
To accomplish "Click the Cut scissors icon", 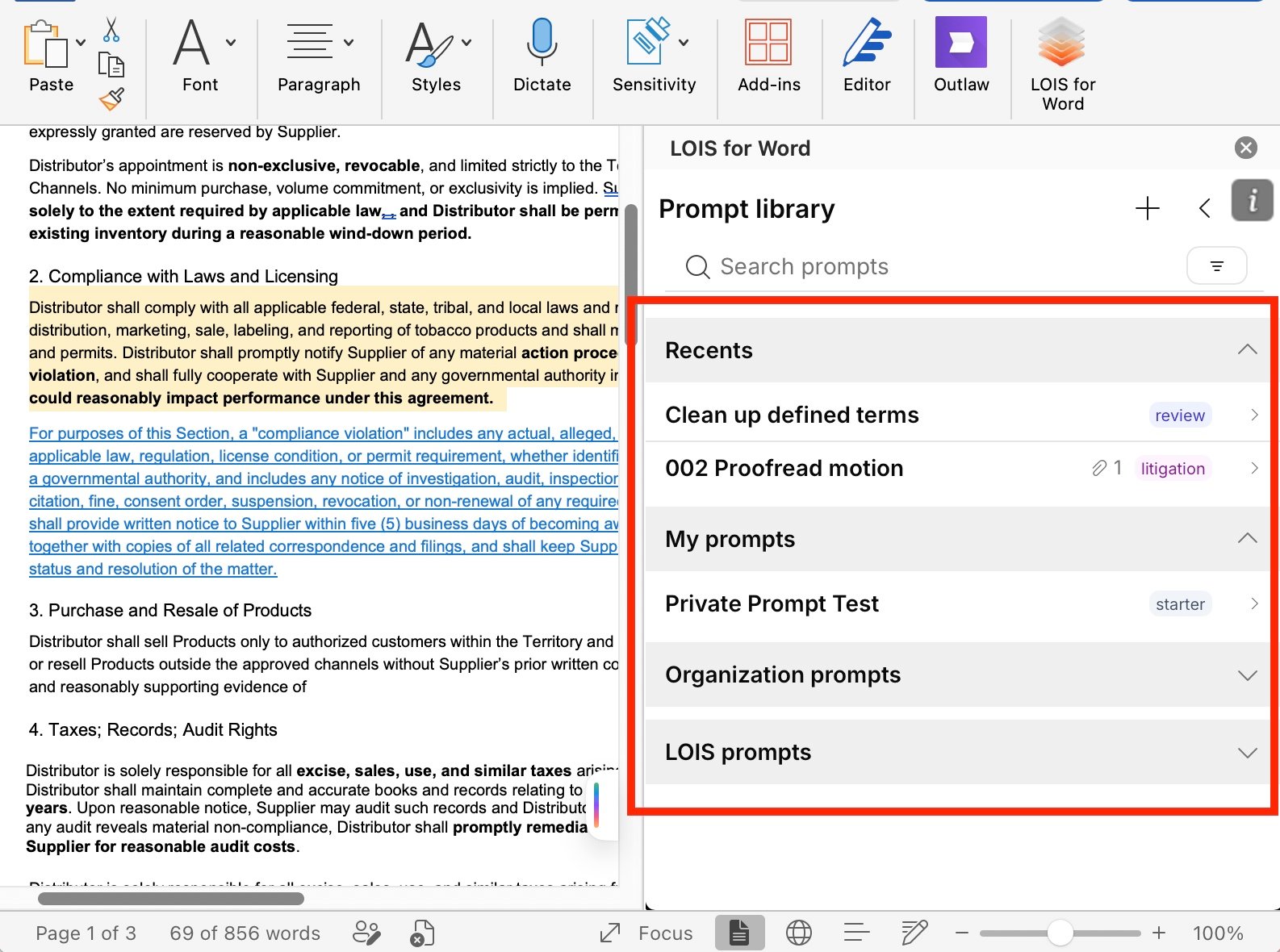I will coord(111,29).
